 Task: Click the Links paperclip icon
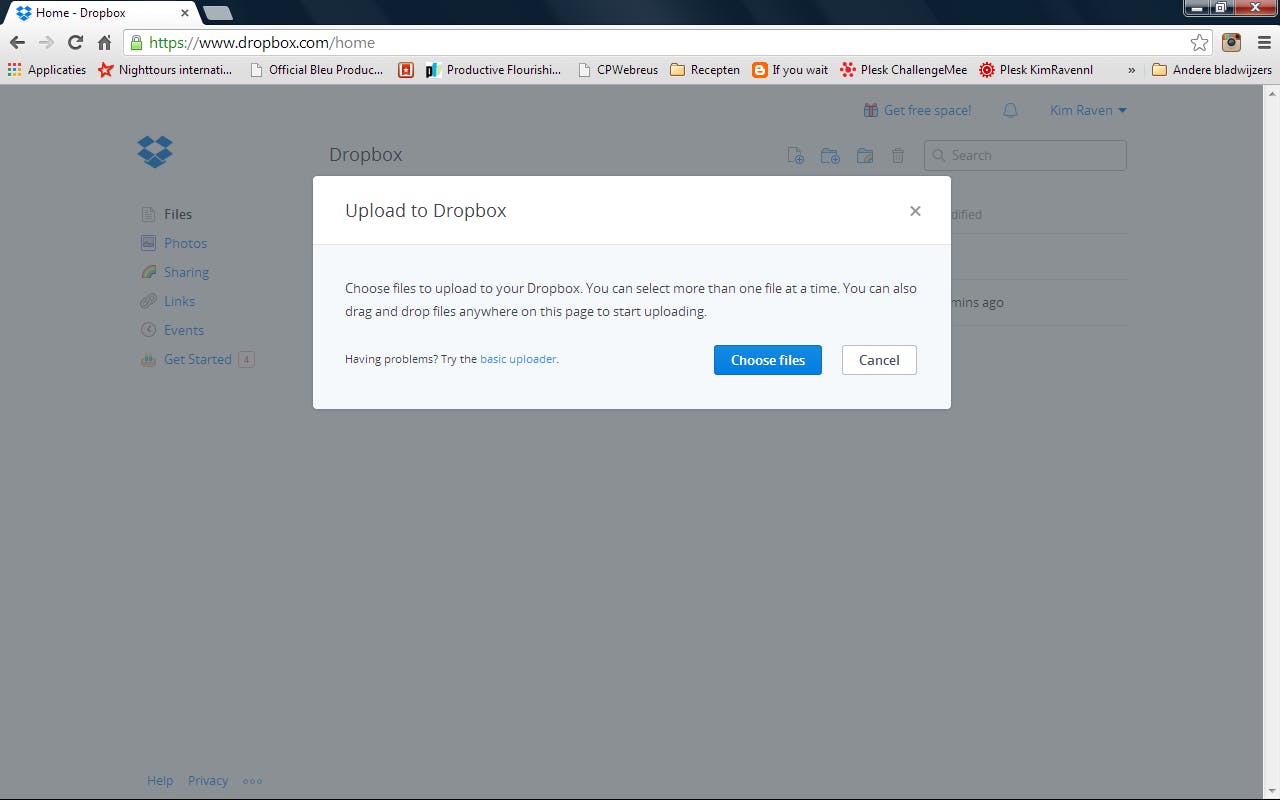(148, 301)
